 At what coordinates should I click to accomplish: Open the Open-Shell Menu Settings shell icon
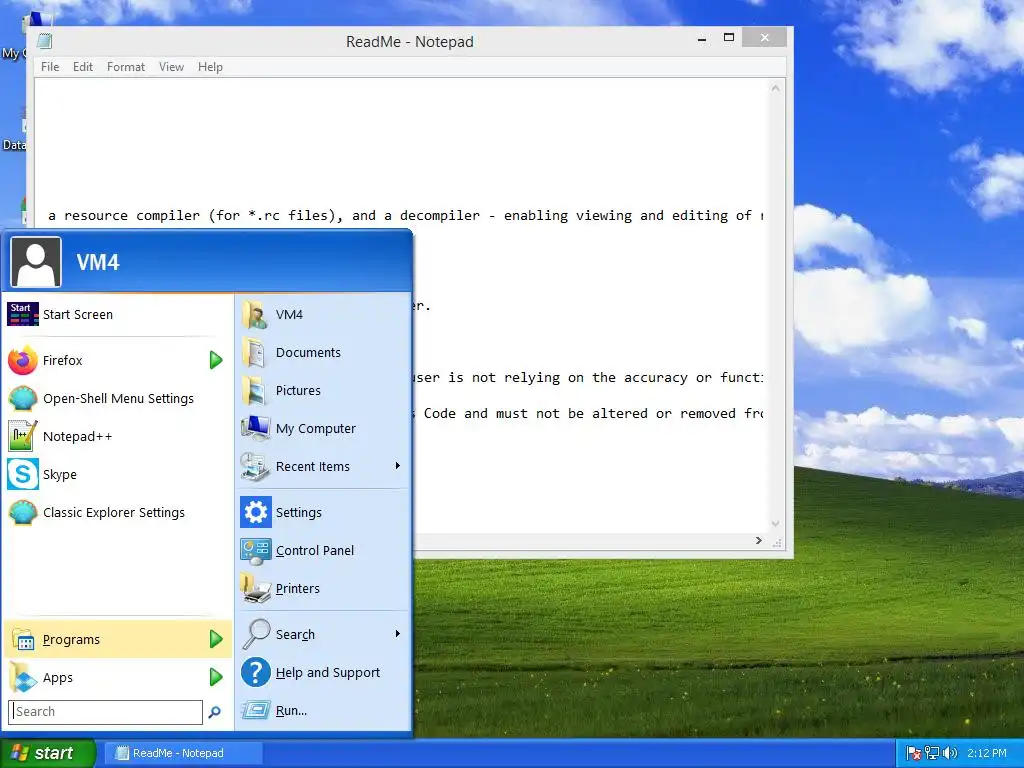coord(22,398)
